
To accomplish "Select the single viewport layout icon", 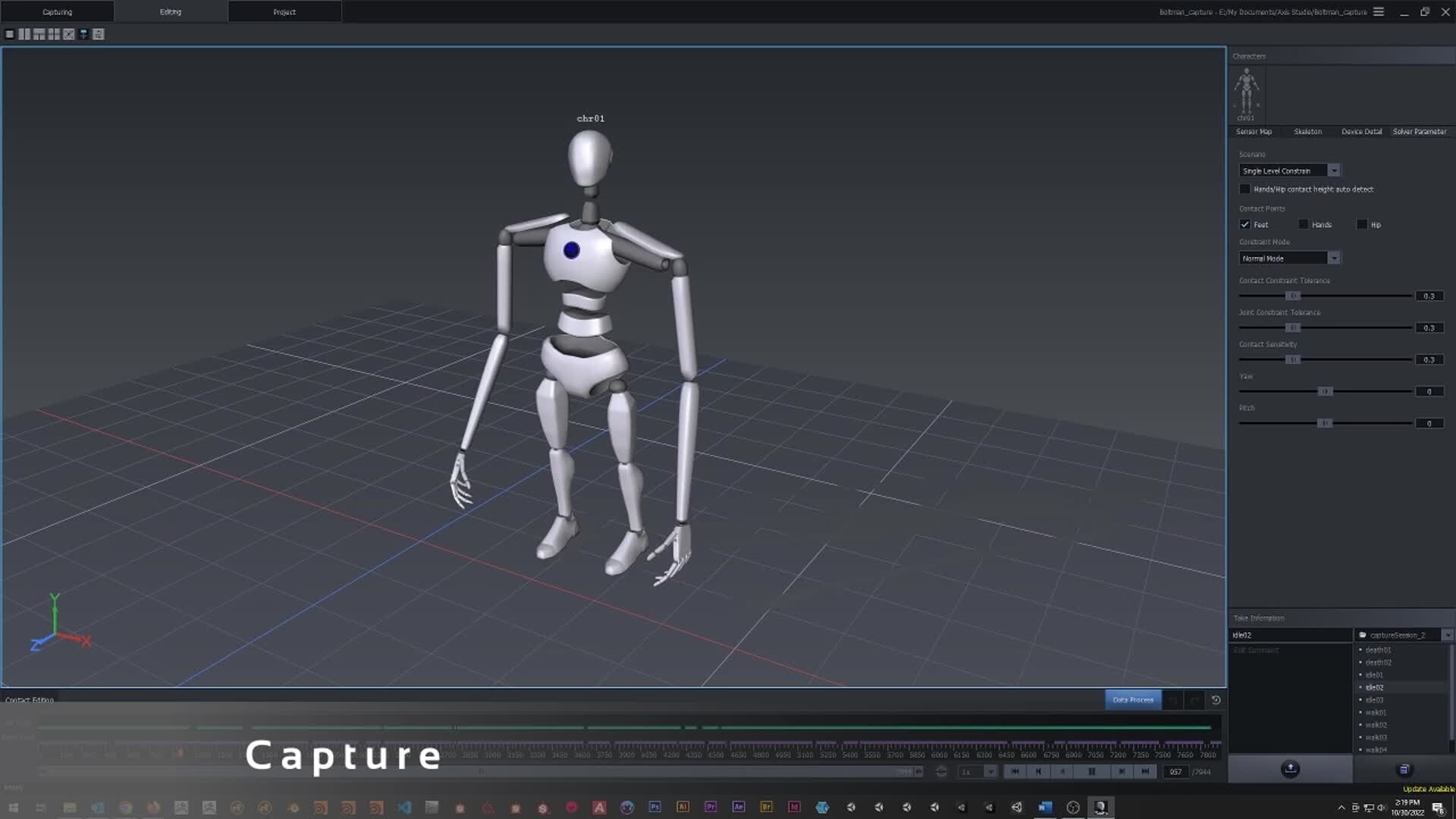I will (10, 34).
